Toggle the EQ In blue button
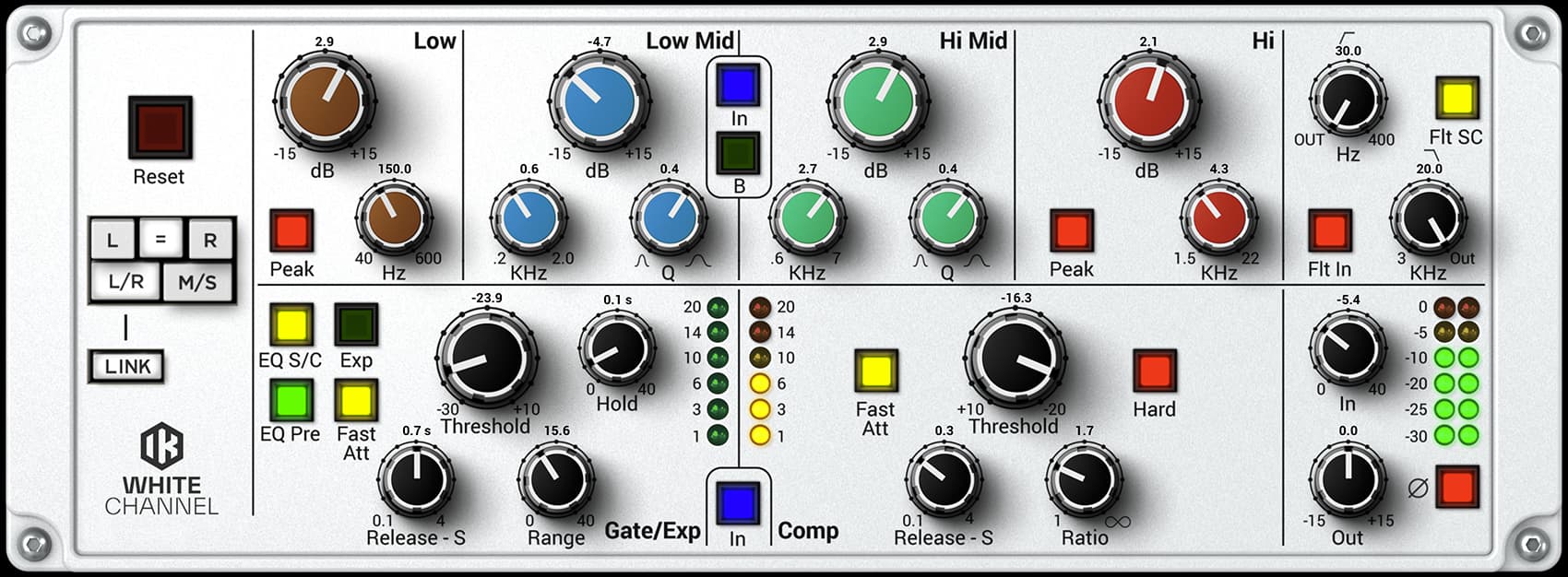This screenshot has width=1568, height=577. tap(739, 86)
